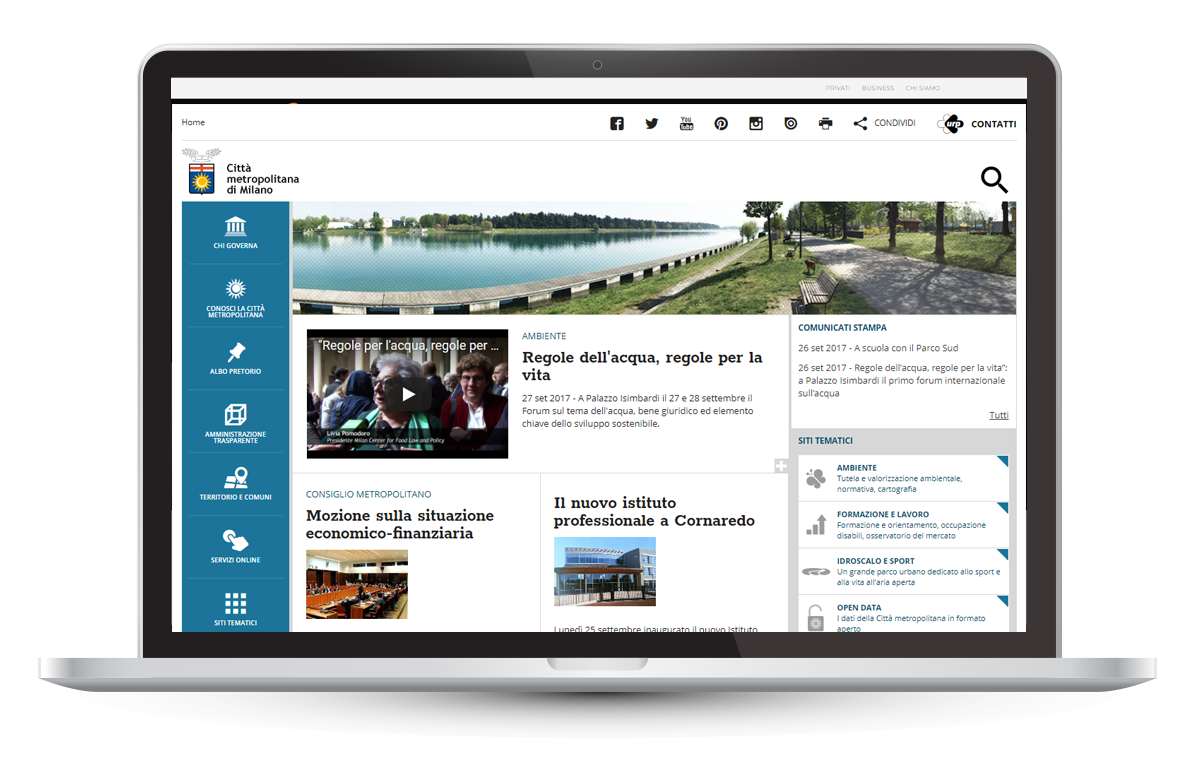
Task: Expand news with the plus icon
Action: click(x=781, y=466)
